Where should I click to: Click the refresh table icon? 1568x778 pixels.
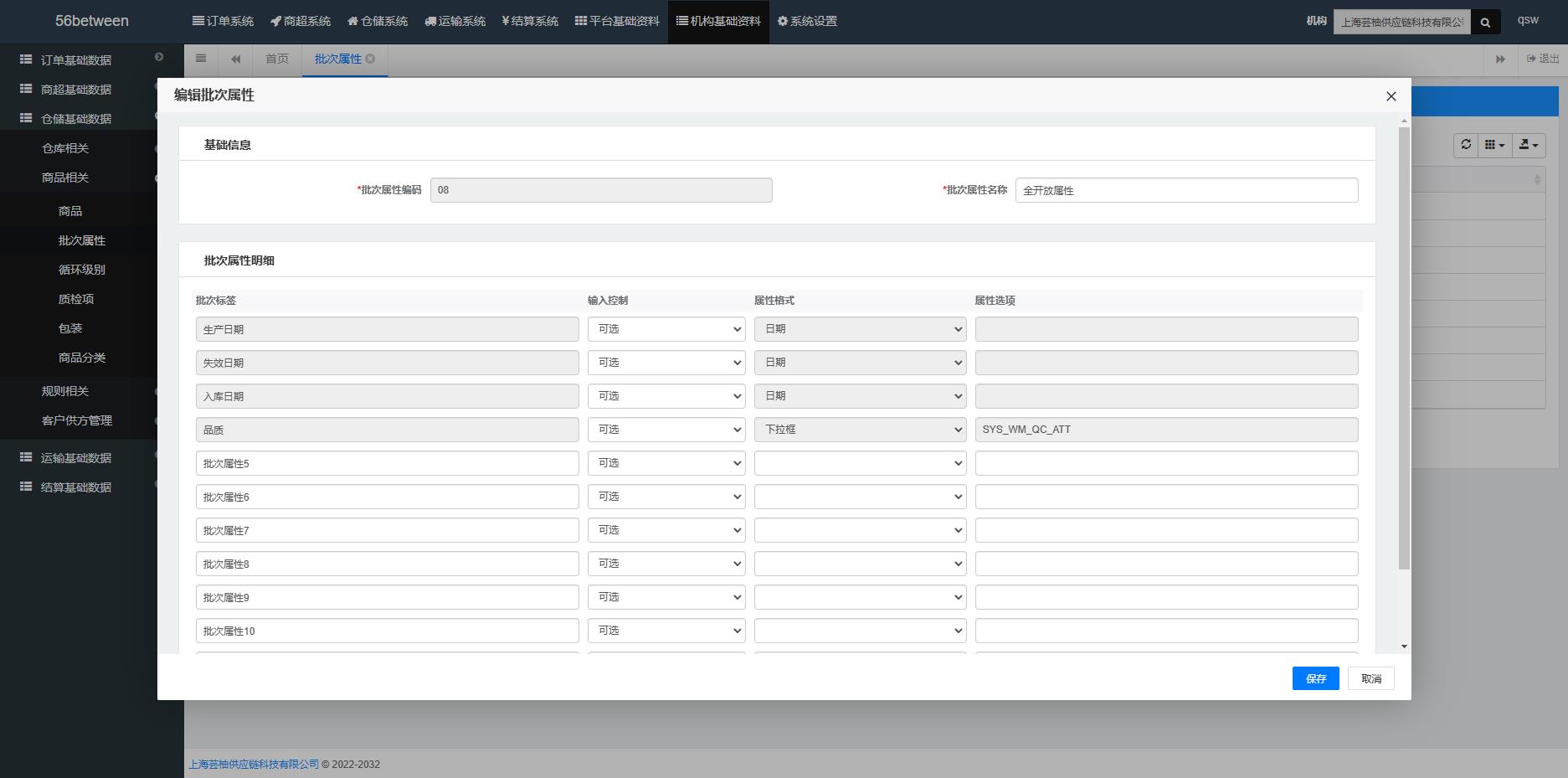(1466, 145)
